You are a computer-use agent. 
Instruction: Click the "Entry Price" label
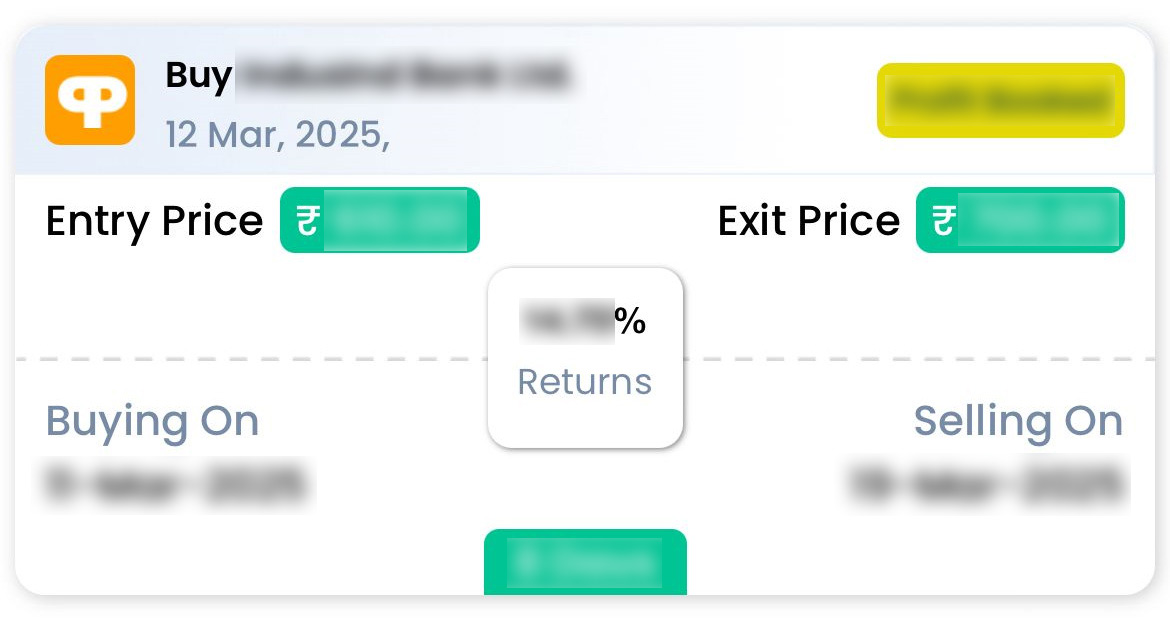[x=154, y=221]
